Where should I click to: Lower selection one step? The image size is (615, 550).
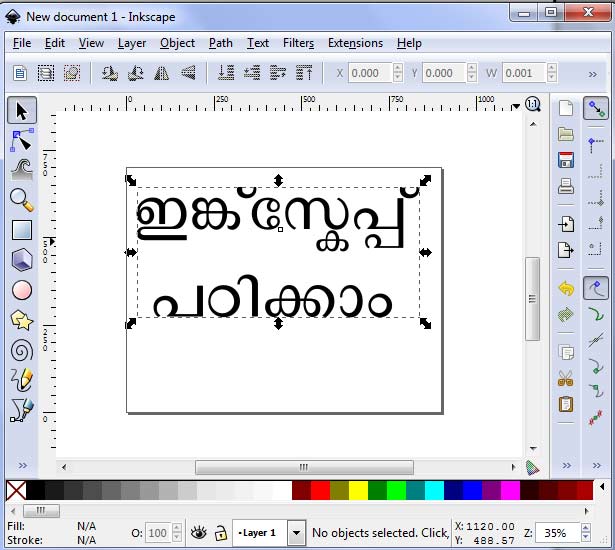point(252,73)
